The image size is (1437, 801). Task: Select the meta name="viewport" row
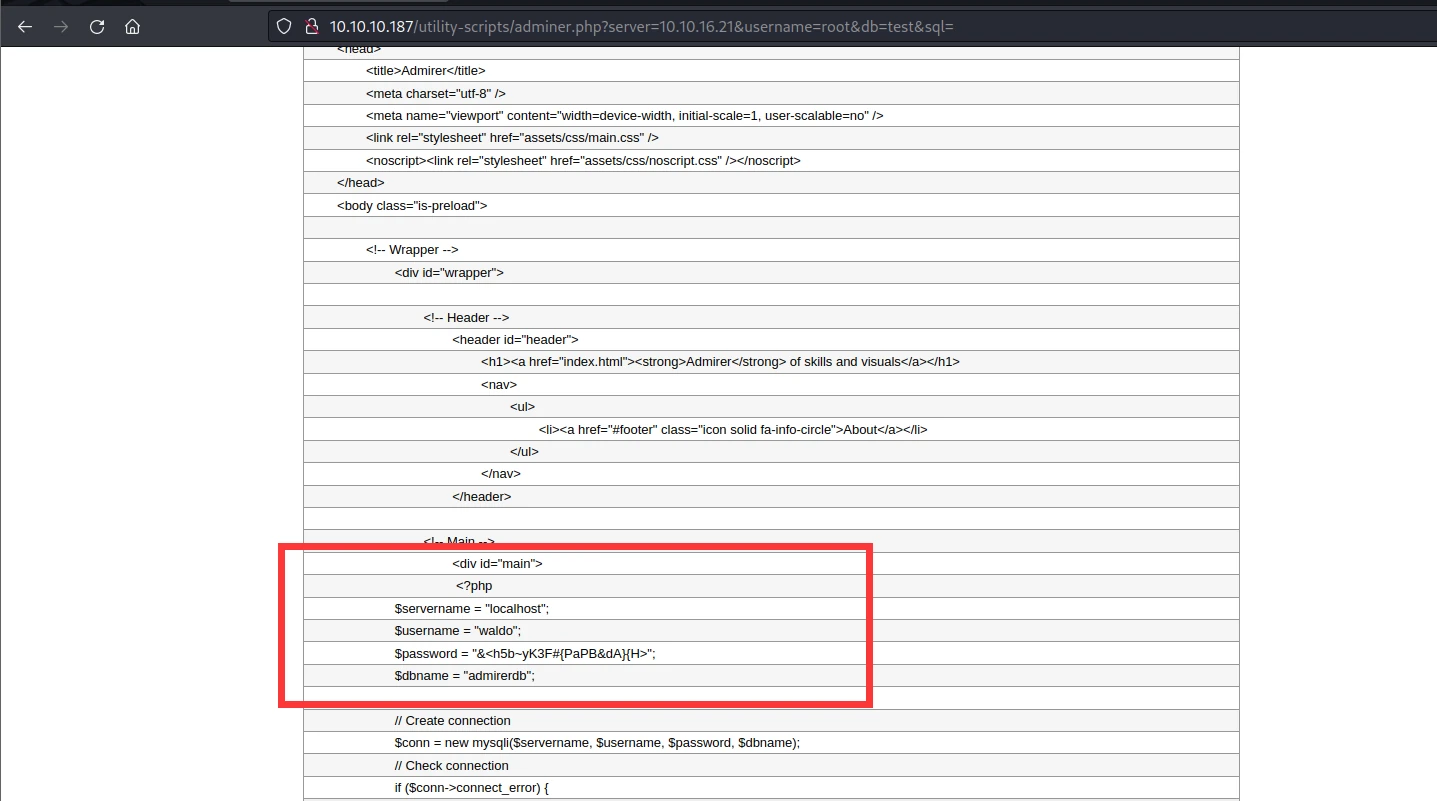(771, 115)
